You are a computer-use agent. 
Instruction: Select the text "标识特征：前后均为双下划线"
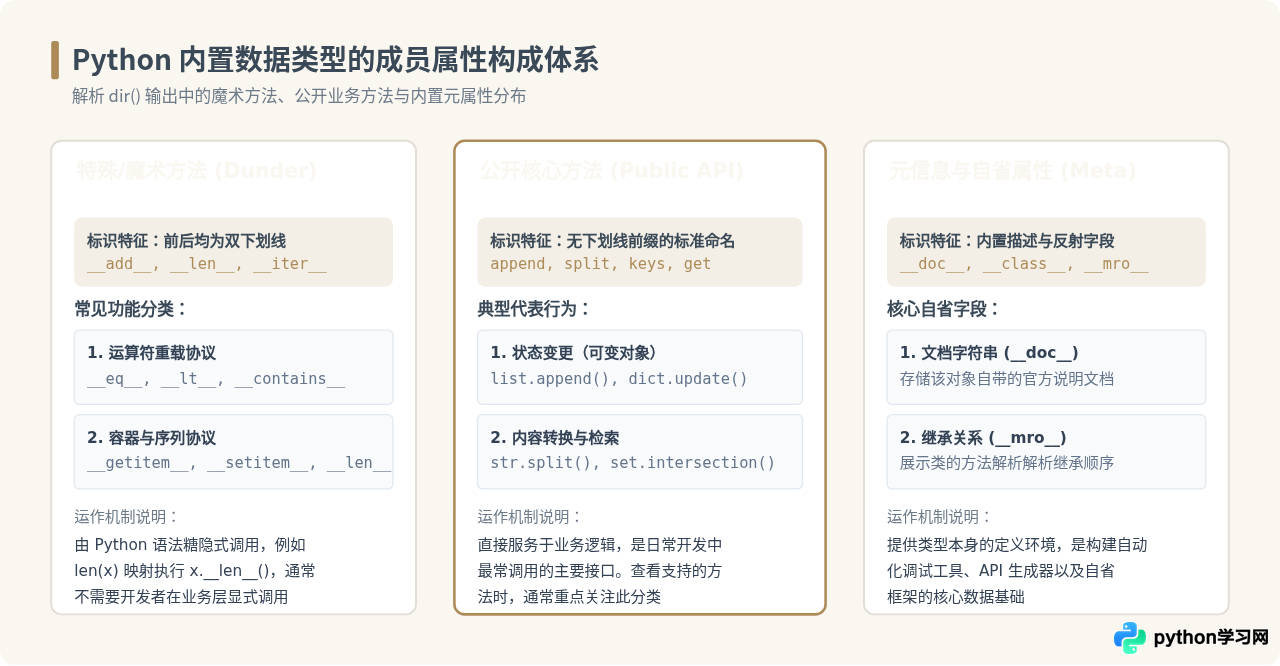coord(186,241)
